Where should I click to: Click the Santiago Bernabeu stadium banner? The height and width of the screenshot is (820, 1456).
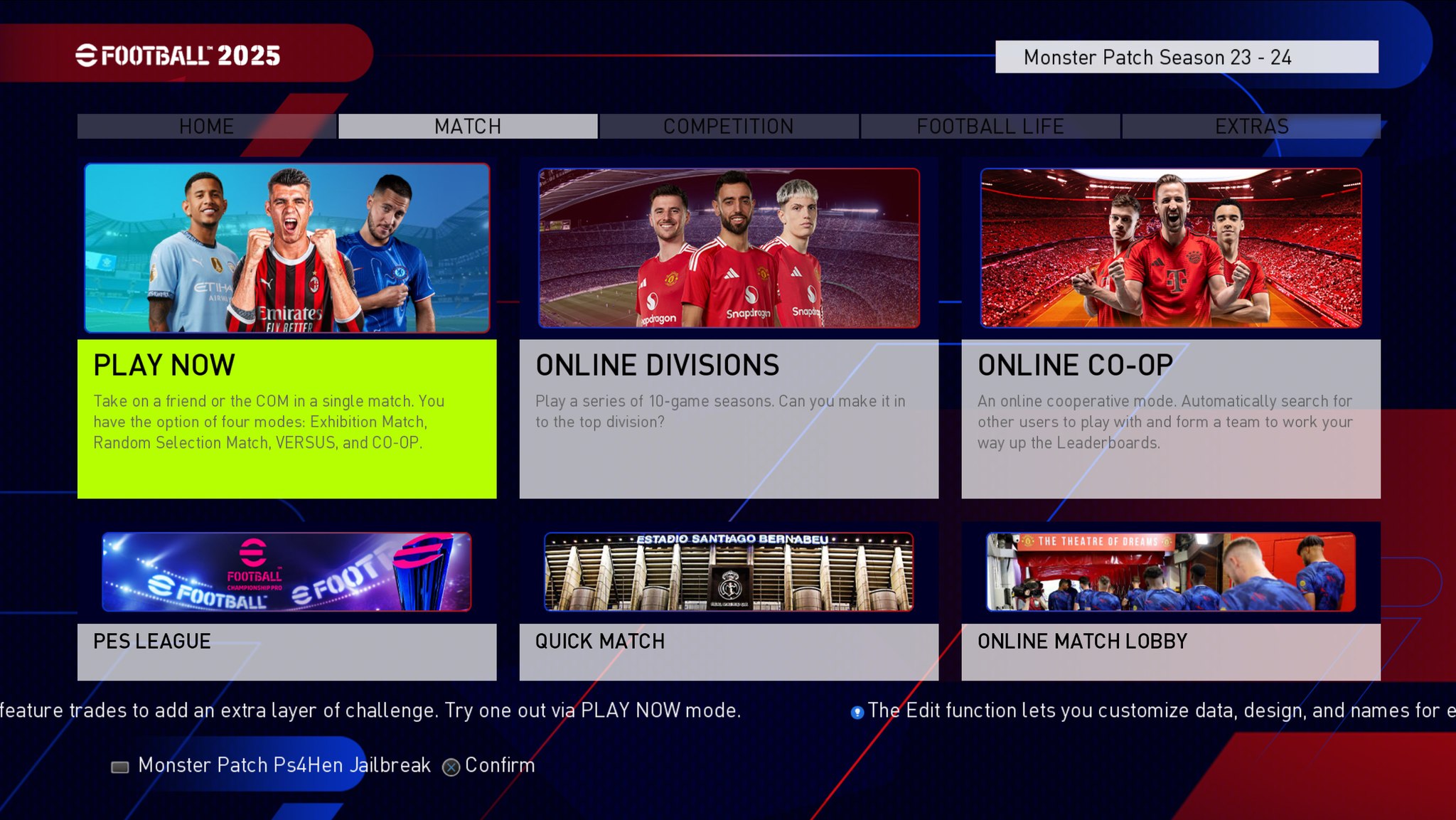coord(729,572)
